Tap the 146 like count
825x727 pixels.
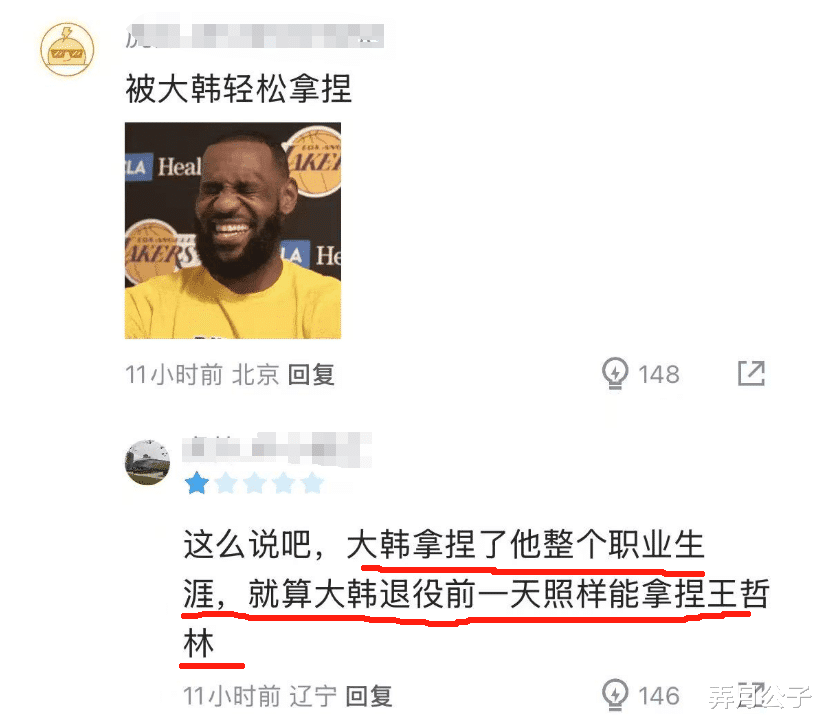pos(659,696)
